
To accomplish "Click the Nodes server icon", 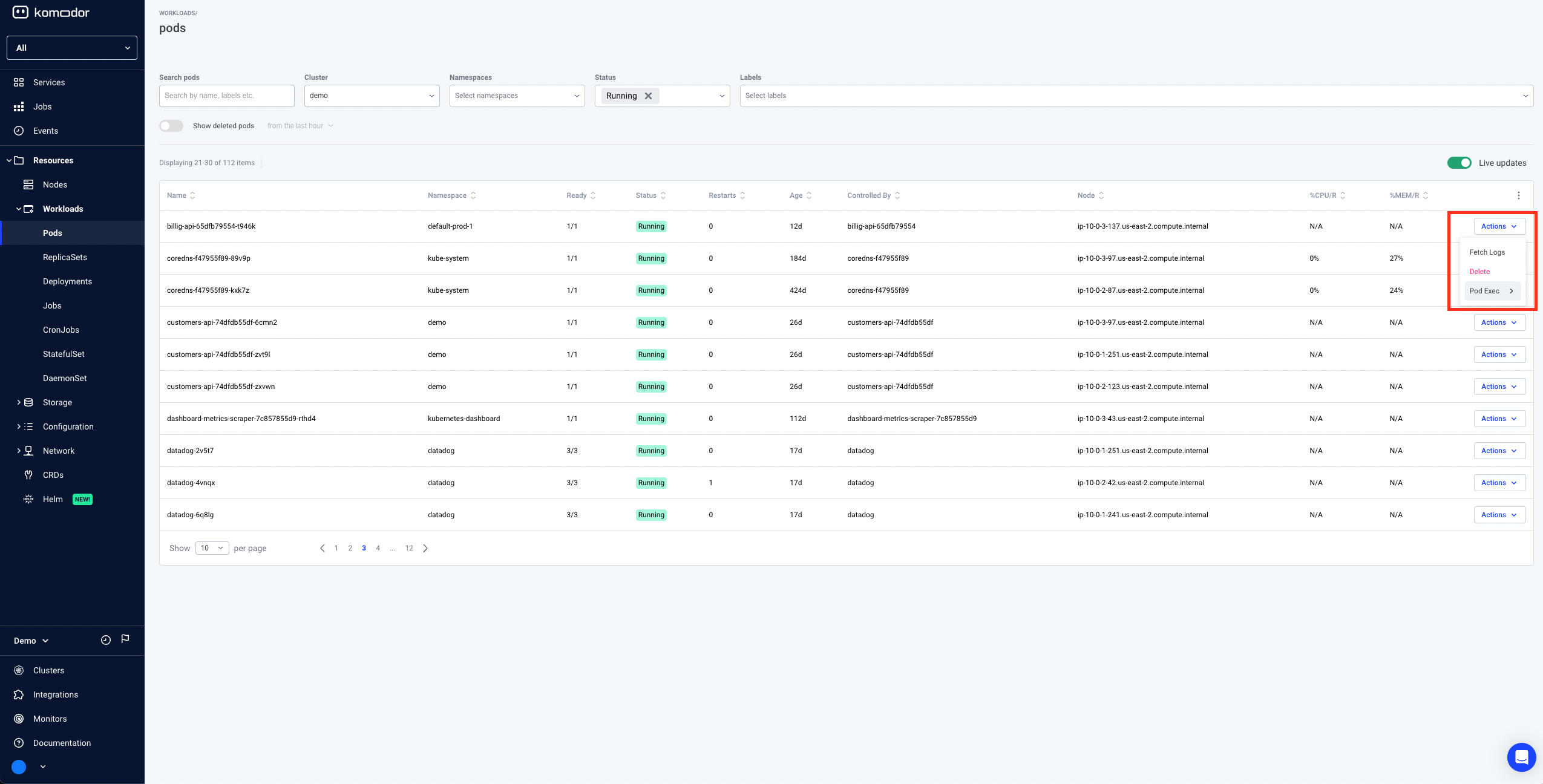I will point(28,185).
